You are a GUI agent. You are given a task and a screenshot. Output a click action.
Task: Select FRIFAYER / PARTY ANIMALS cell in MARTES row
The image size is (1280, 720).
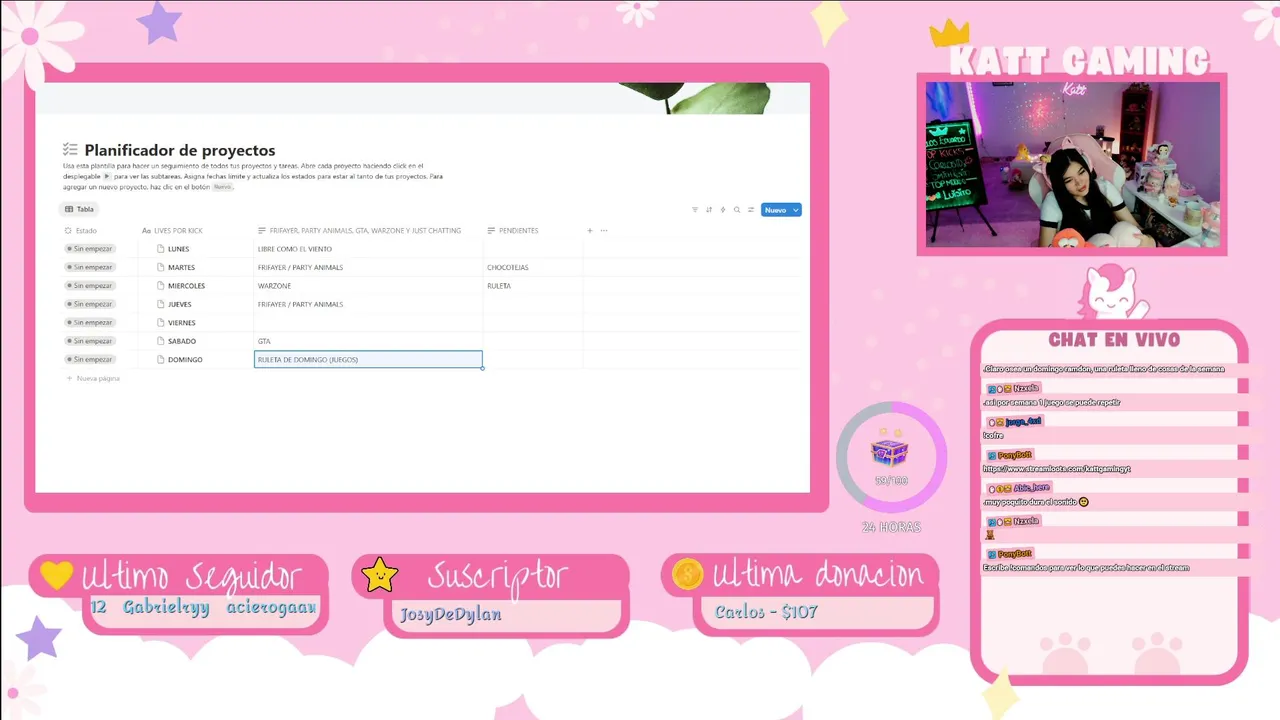pyautogui.click(x=369, y=267)
